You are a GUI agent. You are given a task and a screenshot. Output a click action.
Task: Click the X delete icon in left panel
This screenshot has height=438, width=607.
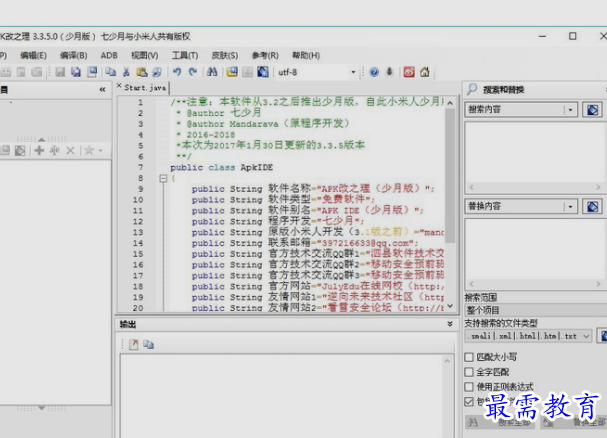pos(70,150)
